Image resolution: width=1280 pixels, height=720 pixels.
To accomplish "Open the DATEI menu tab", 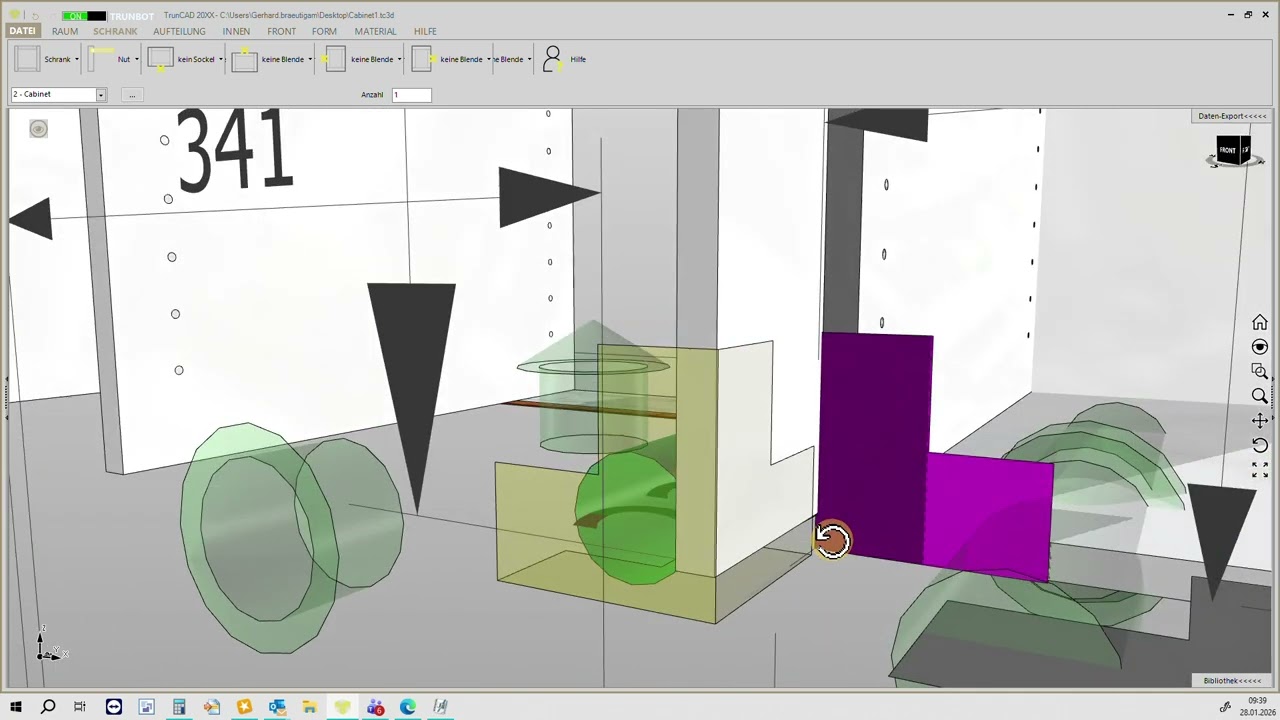I will (x=22, y=31).
